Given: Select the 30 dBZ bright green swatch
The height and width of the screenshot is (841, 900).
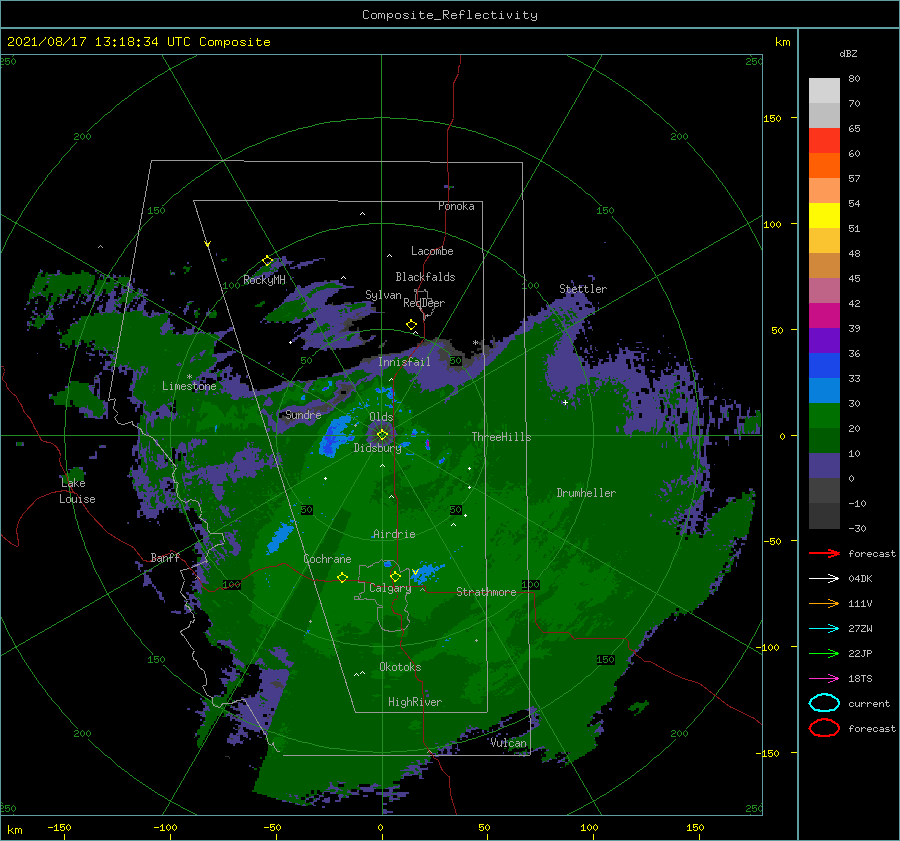Looking at the screenshot, I should tap(824, 416).
